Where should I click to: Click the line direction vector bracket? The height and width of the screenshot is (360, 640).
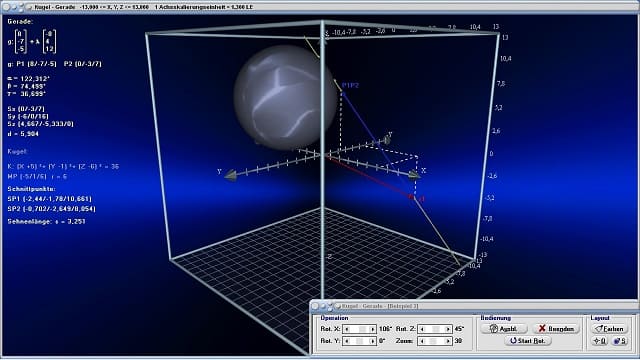[49, 42]
